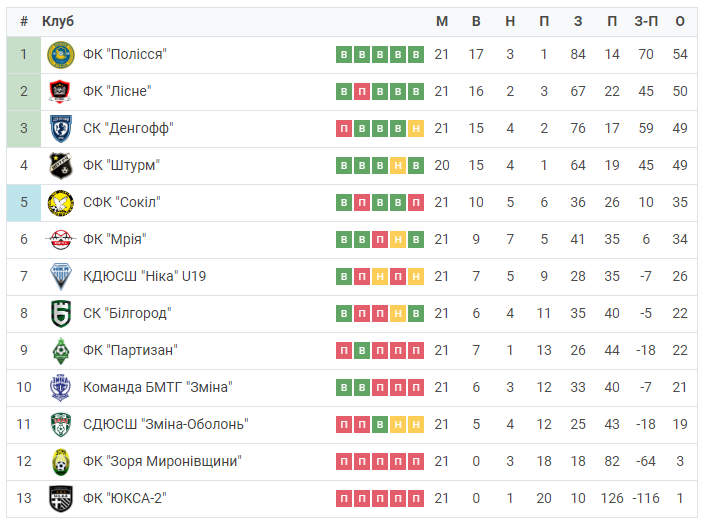Open Команда БМТГ "Зміна" team link

pos(158,387)
